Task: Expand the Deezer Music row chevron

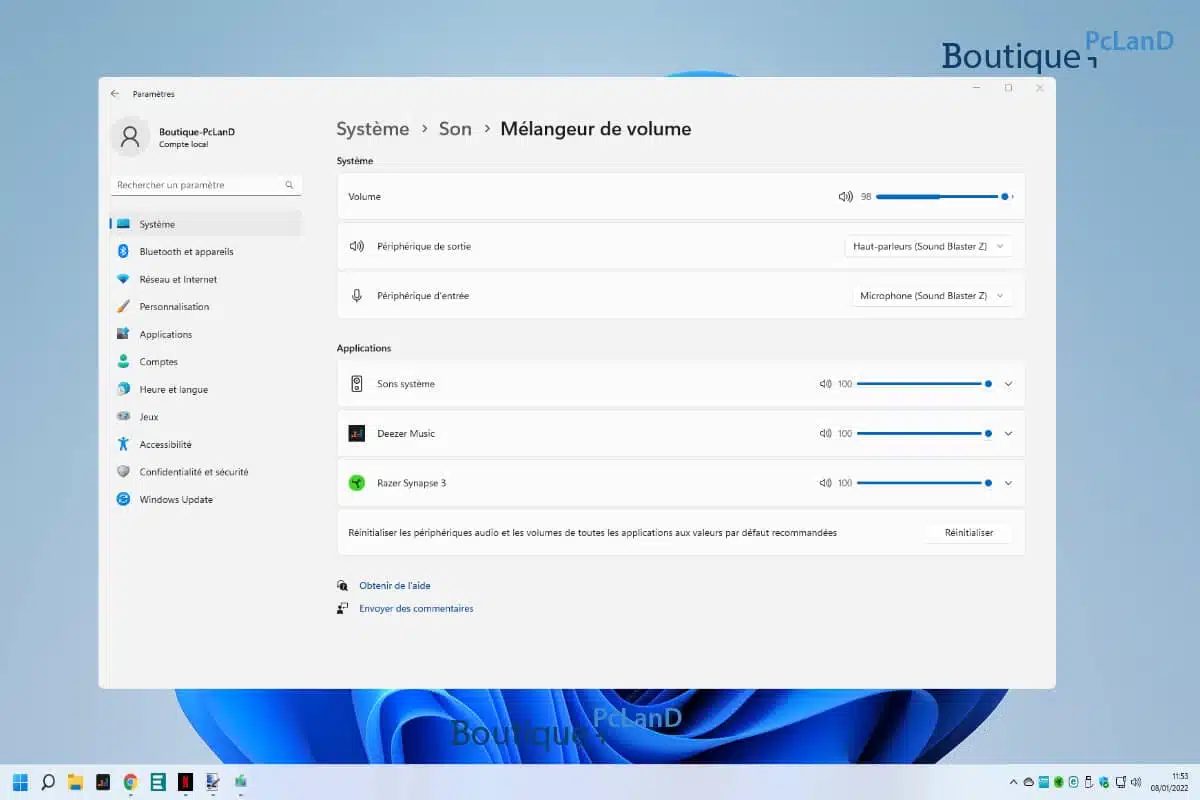Action: click(x=1008, y=433)
